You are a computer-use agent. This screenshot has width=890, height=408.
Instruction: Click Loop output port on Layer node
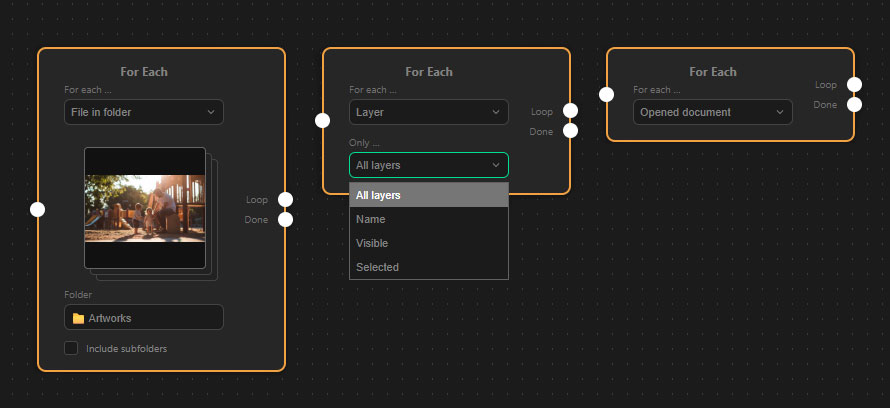click(570, 111)
